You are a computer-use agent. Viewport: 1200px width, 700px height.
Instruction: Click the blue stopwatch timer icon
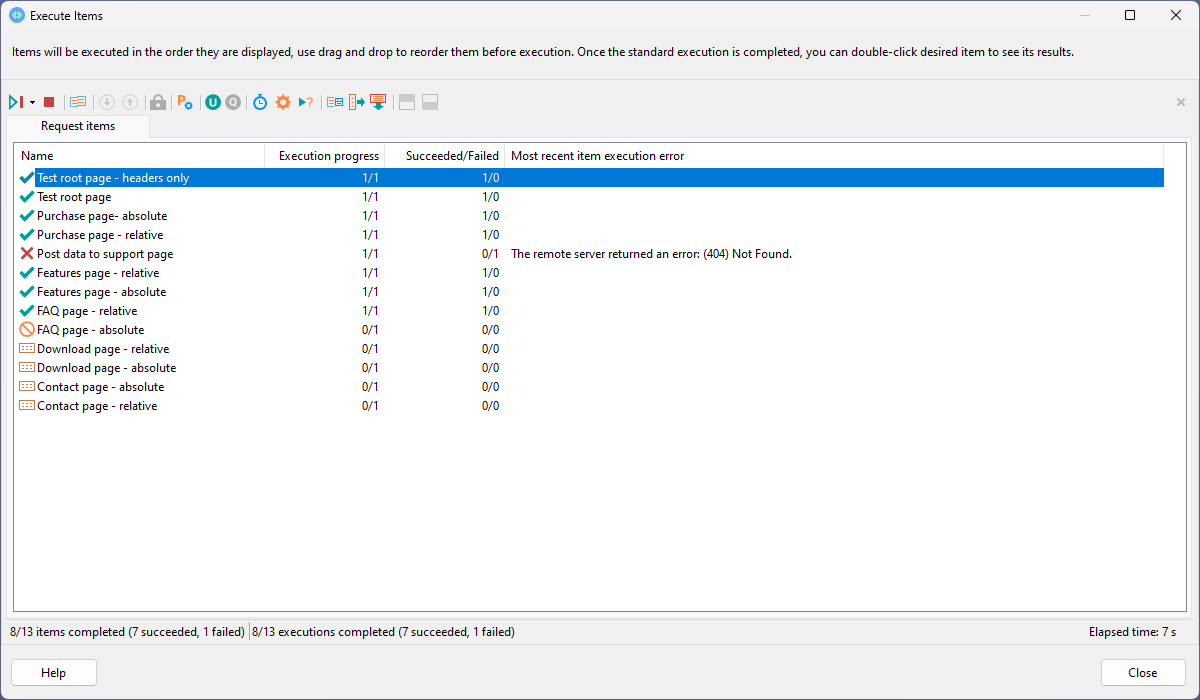point(260,102)
